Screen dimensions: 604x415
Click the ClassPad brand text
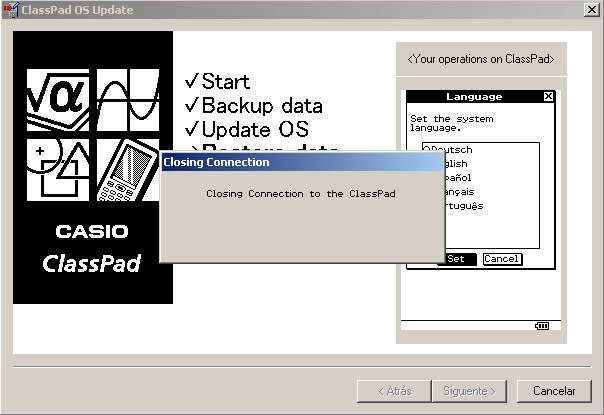(x=92, y=264)
